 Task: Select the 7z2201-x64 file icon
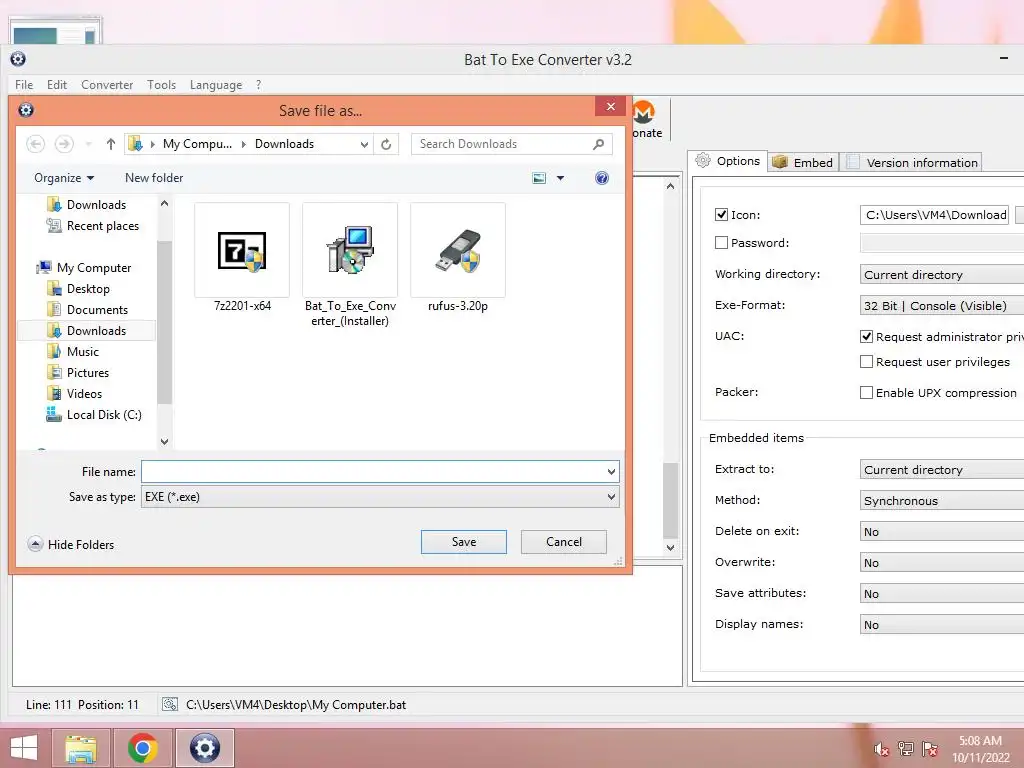click(242, 251)
